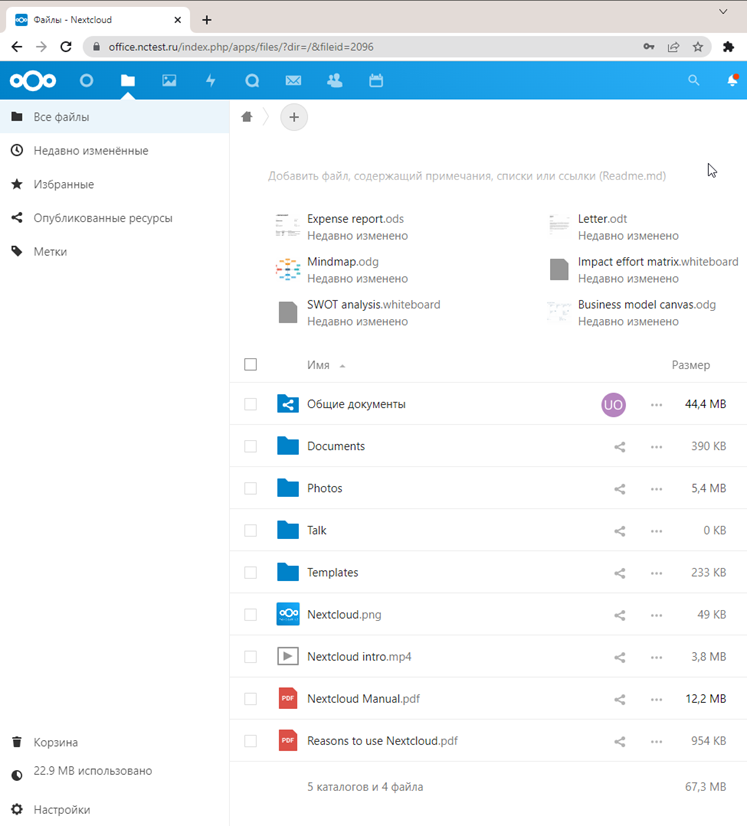Select the Nextcloud Manual.pdf checkbox

(x=251, y=699)
